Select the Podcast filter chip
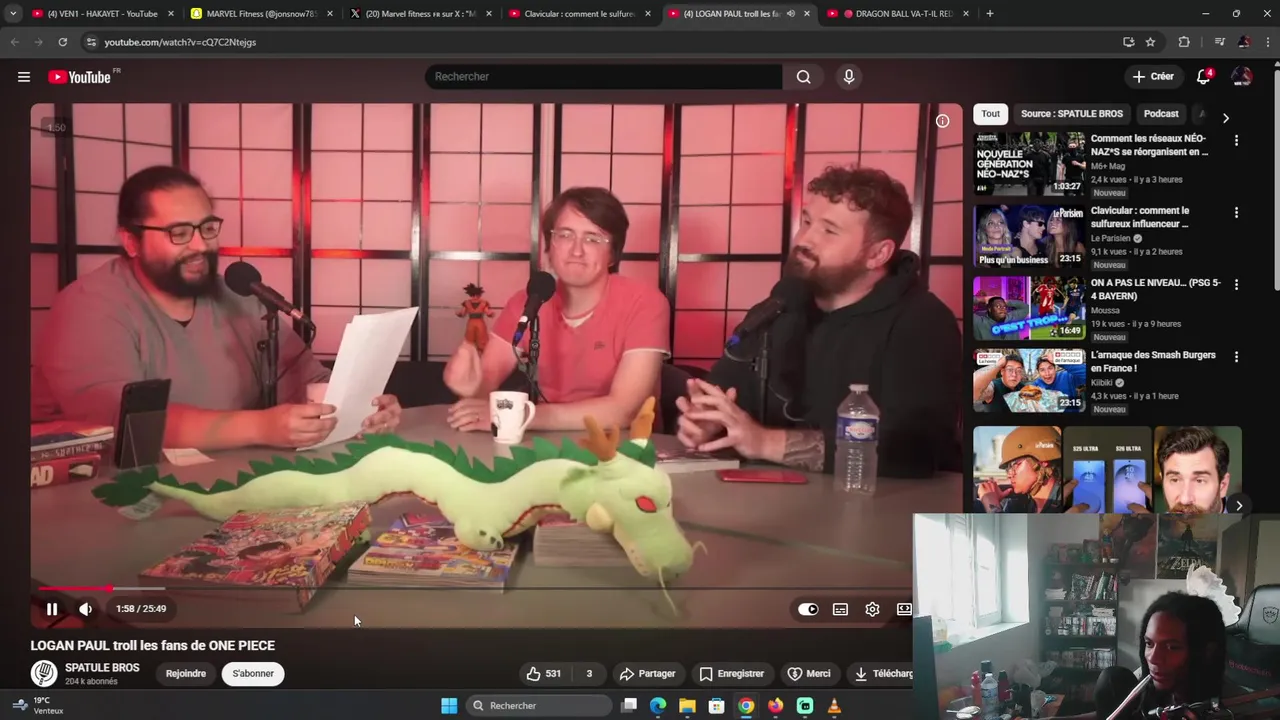This screenshot has height=720, width=1280. (1161, 114)
